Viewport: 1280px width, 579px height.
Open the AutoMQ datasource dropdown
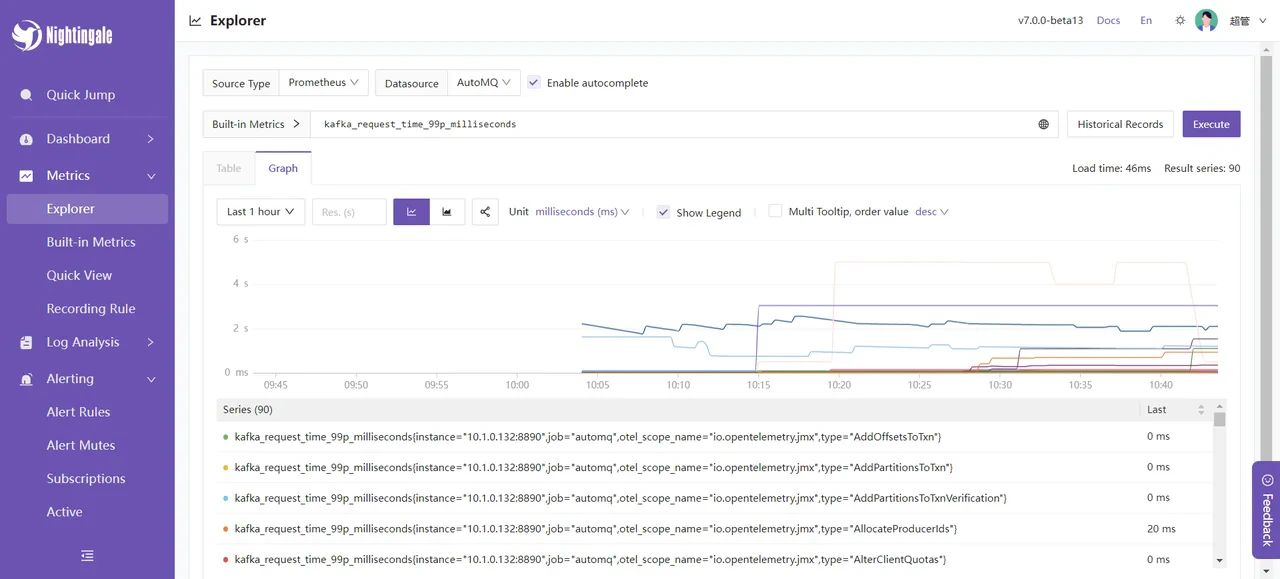point(483,83)
